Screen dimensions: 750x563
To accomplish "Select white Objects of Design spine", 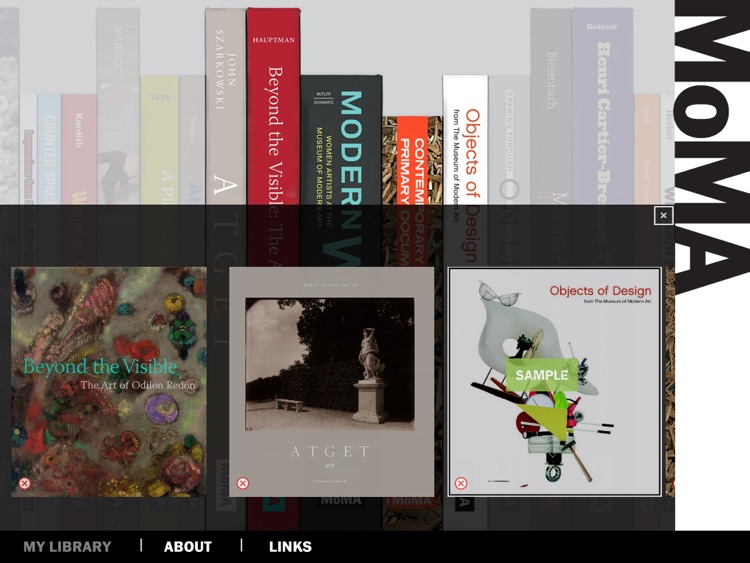I will coord(465,140).
